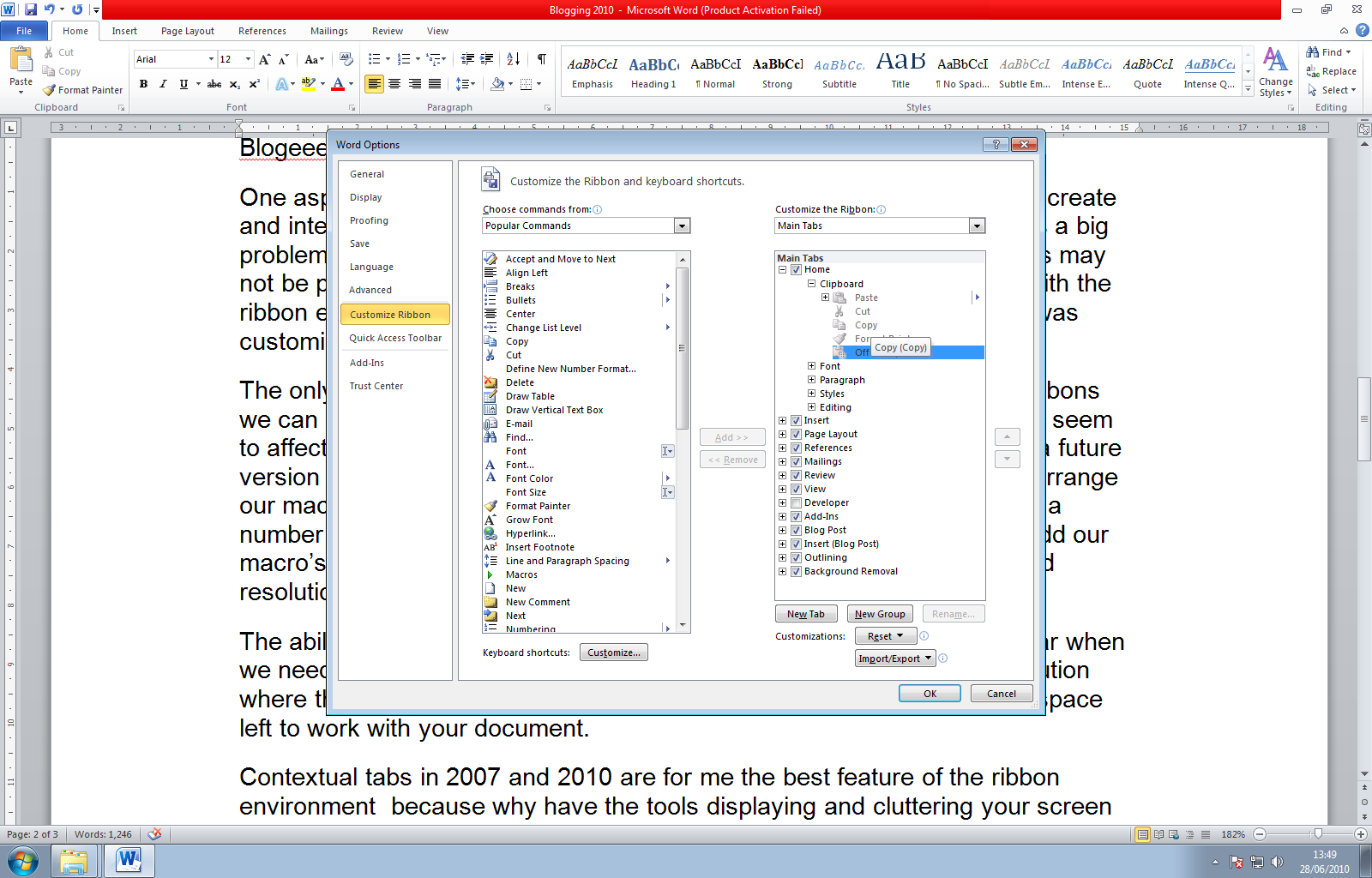Click the New Group button
This screenshot has height=878, width=1372.
[880, 614]
